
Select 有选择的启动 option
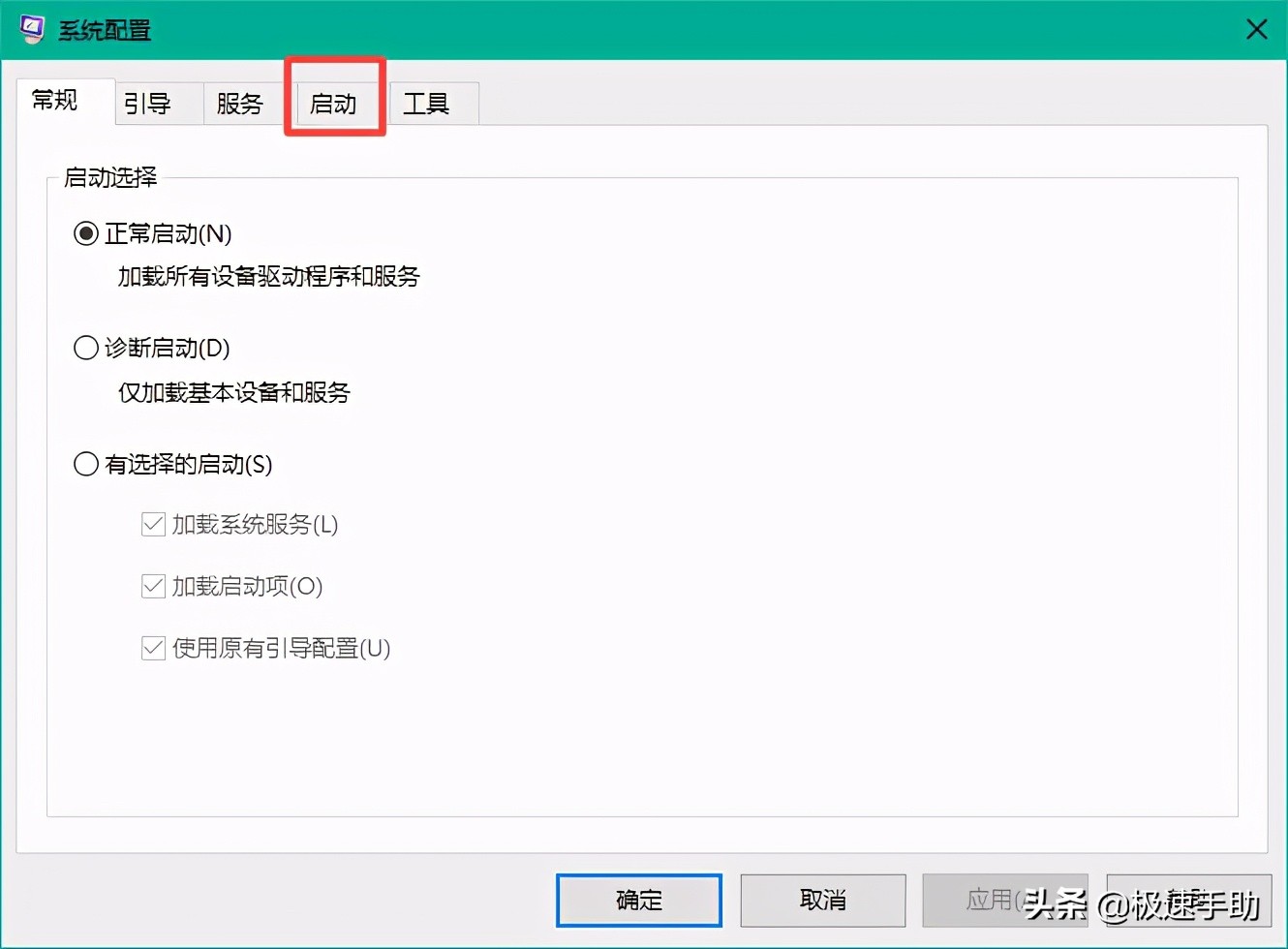85,465
